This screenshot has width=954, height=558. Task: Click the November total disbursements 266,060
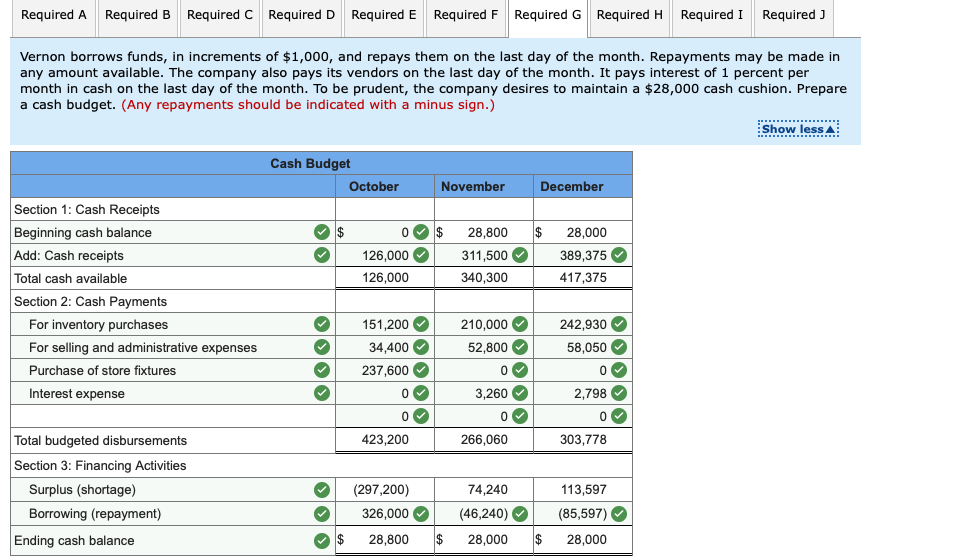pyautogui.click(x=484, y=439)
